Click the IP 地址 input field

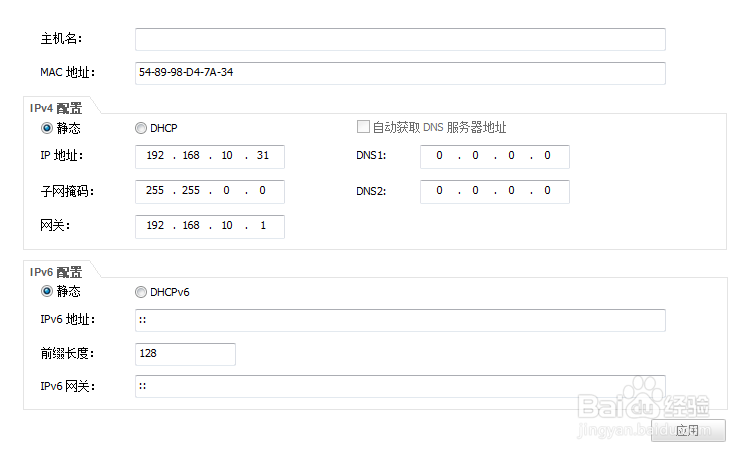210,156
